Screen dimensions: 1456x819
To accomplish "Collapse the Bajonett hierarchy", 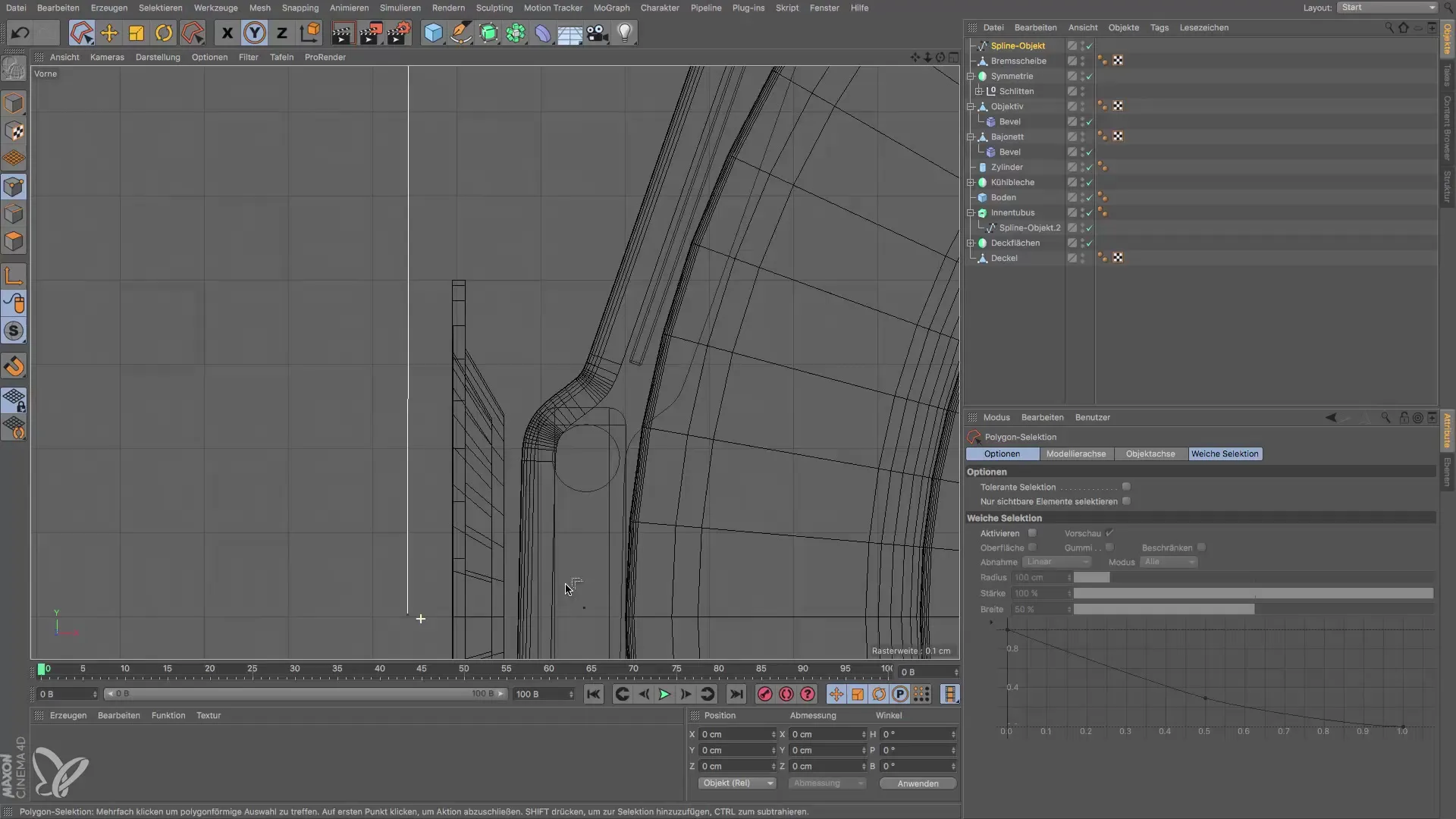I will (971, 136).
